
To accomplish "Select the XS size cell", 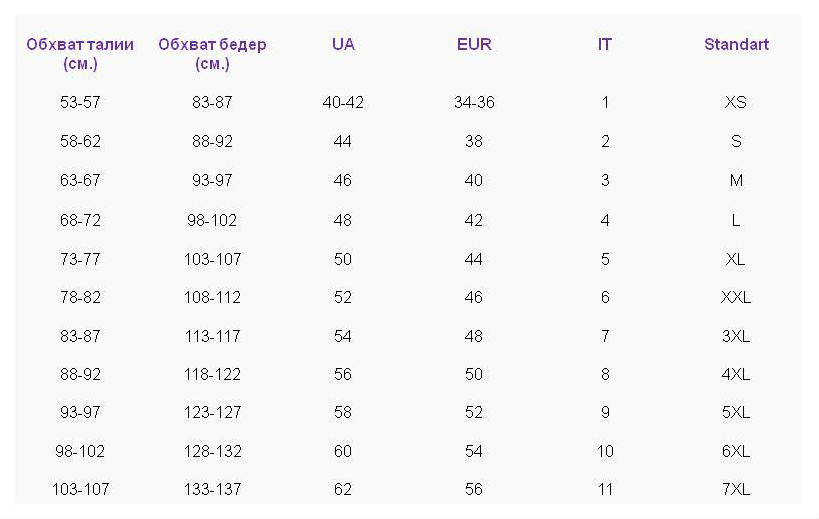I will 735,102.
